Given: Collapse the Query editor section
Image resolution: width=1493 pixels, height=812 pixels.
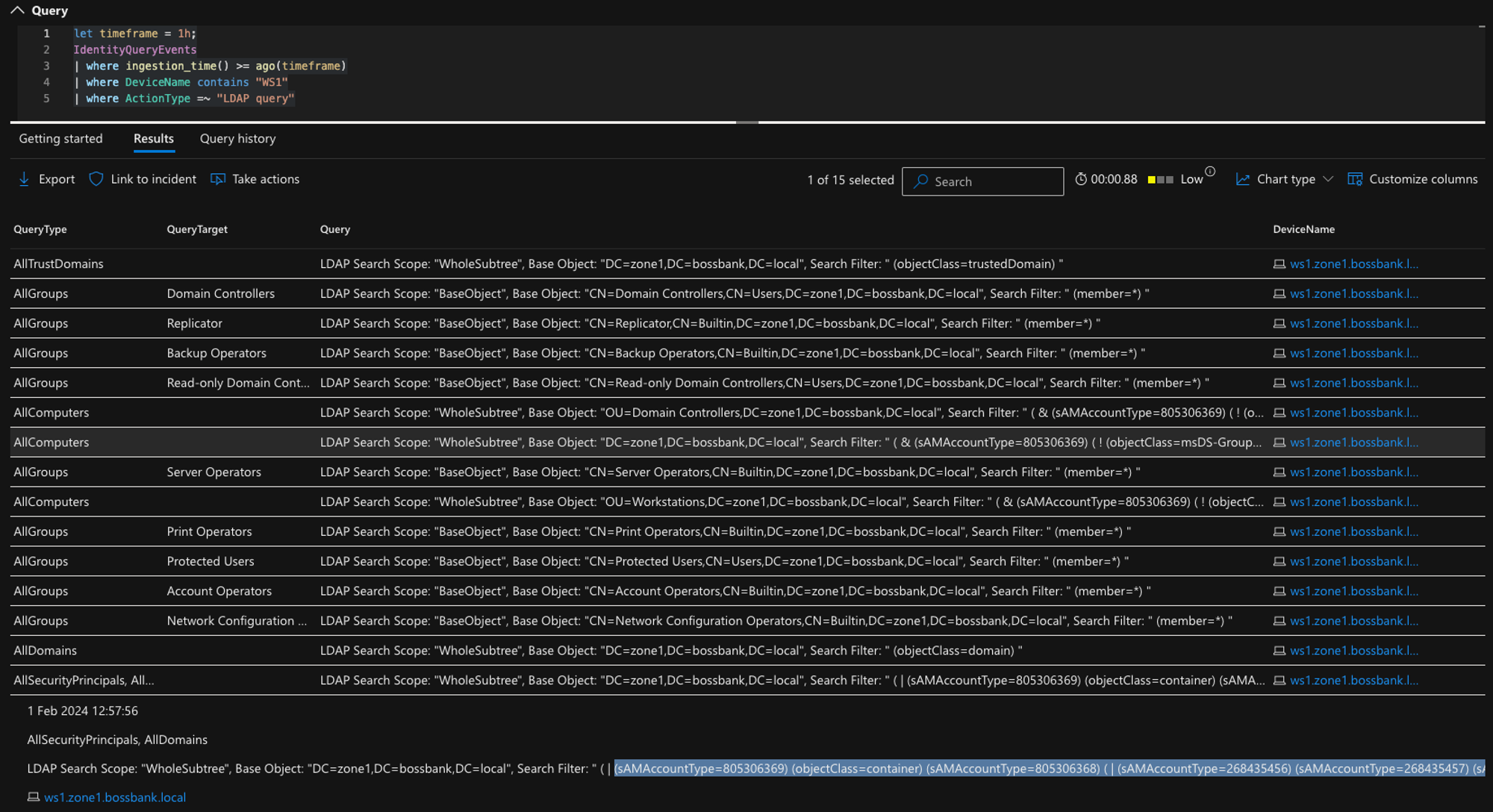Looking at the screenshot, I should tap(19, 10).
